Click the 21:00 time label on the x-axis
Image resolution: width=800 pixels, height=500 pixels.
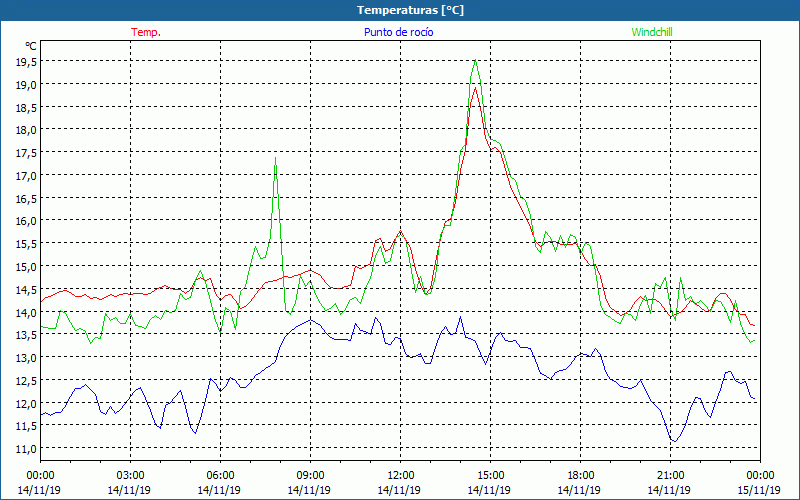670,476
